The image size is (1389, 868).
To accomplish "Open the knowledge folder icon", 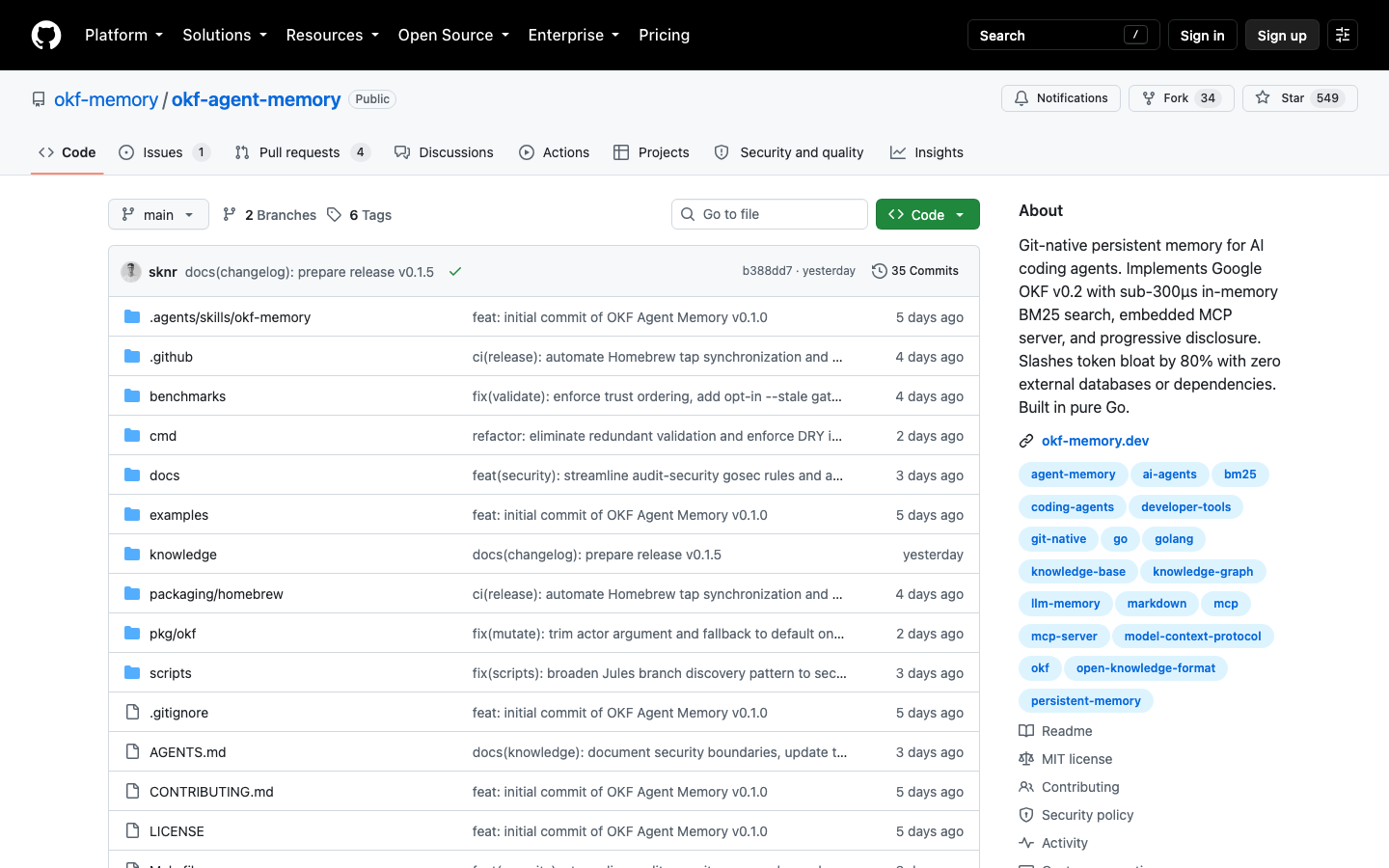I will coord(132,555).
